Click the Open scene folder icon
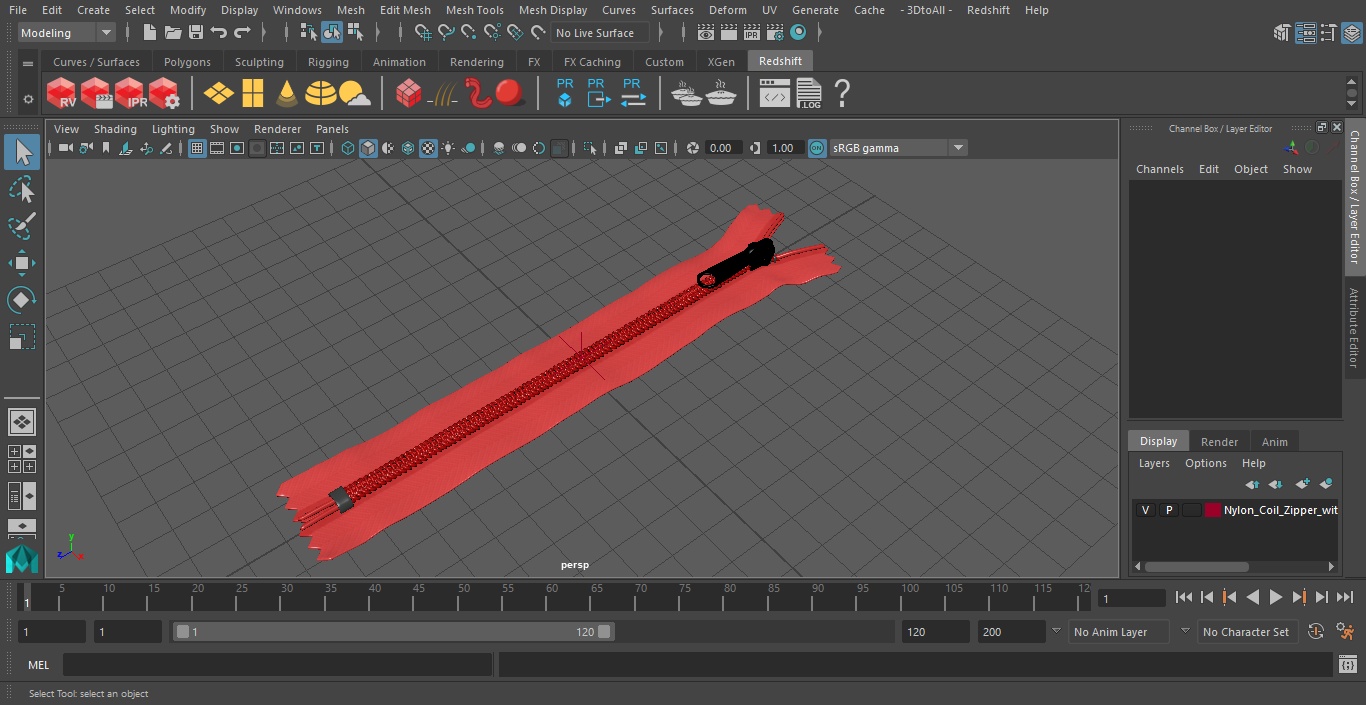This screenshot has width=1366, height=705. point(173,33)
